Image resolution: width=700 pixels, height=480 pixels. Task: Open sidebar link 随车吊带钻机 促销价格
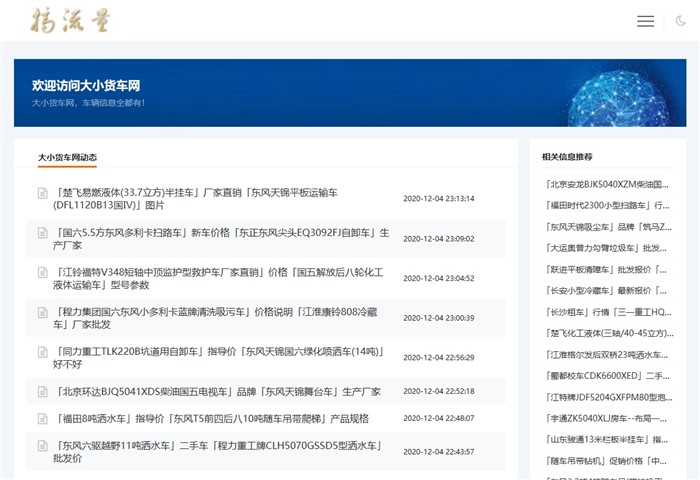click(x=606, y=461)
